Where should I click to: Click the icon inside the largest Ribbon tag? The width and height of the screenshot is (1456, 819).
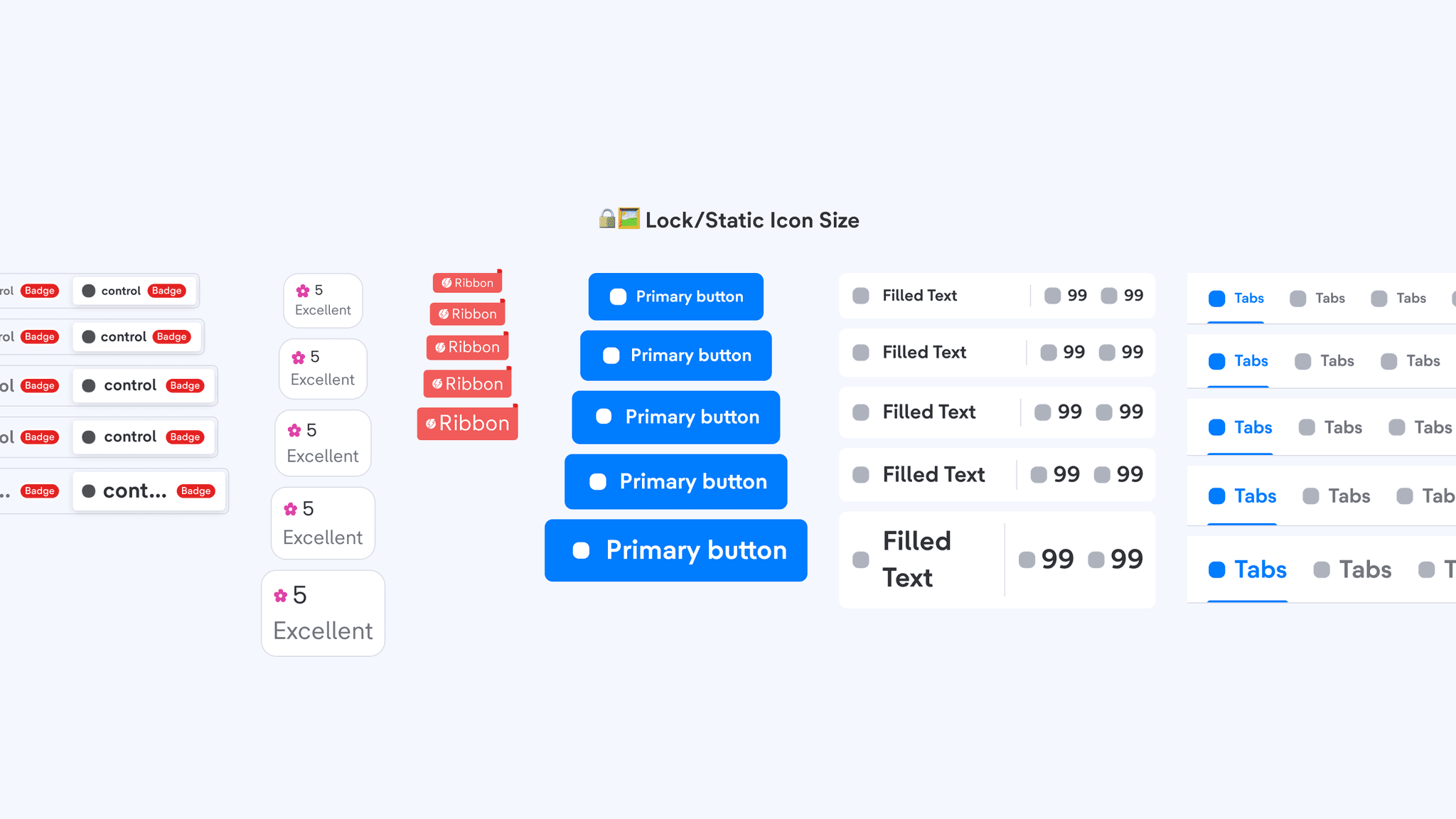point(431,424)
